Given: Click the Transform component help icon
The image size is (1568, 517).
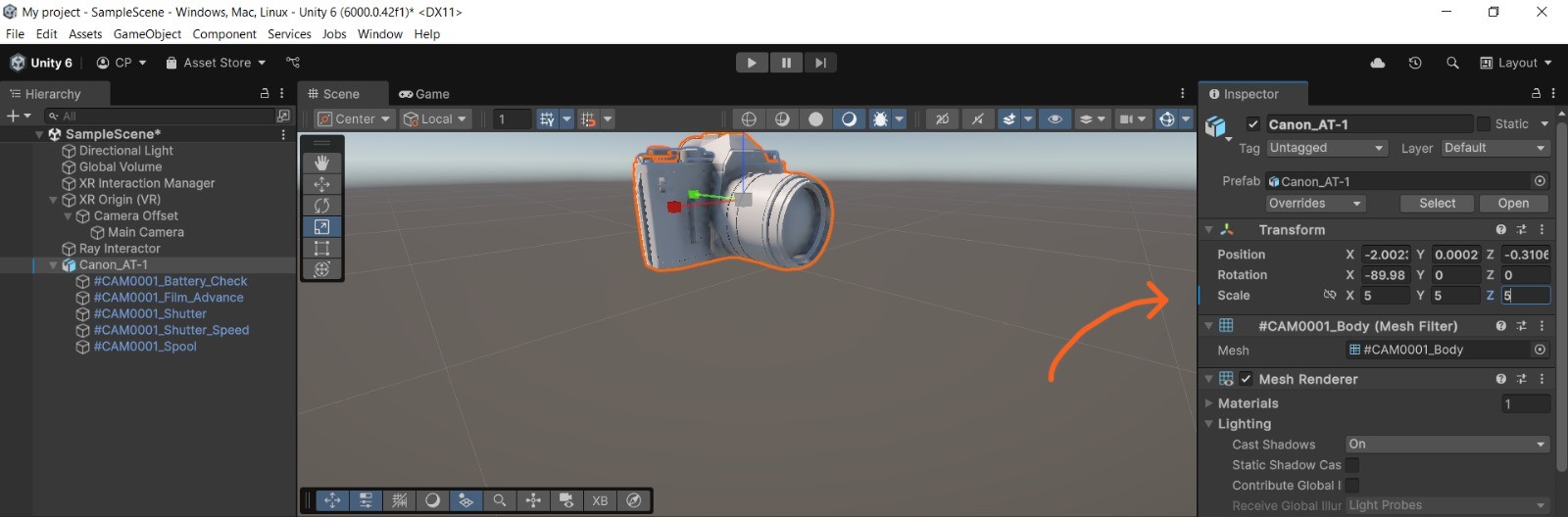Looking at the screenshot, I should [x=1500, y=229].
